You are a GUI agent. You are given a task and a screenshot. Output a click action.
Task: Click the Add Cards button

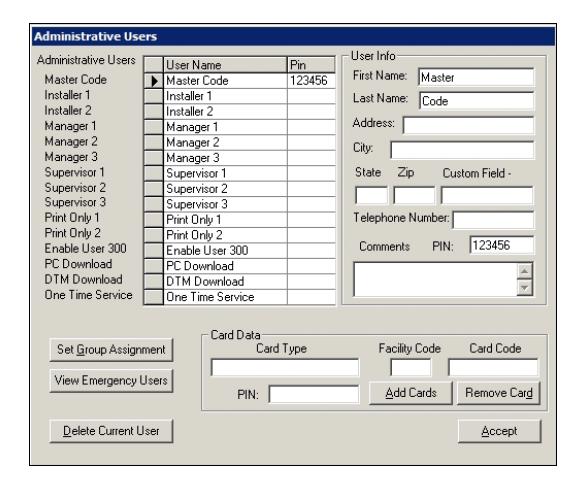(x=411, y=393)
